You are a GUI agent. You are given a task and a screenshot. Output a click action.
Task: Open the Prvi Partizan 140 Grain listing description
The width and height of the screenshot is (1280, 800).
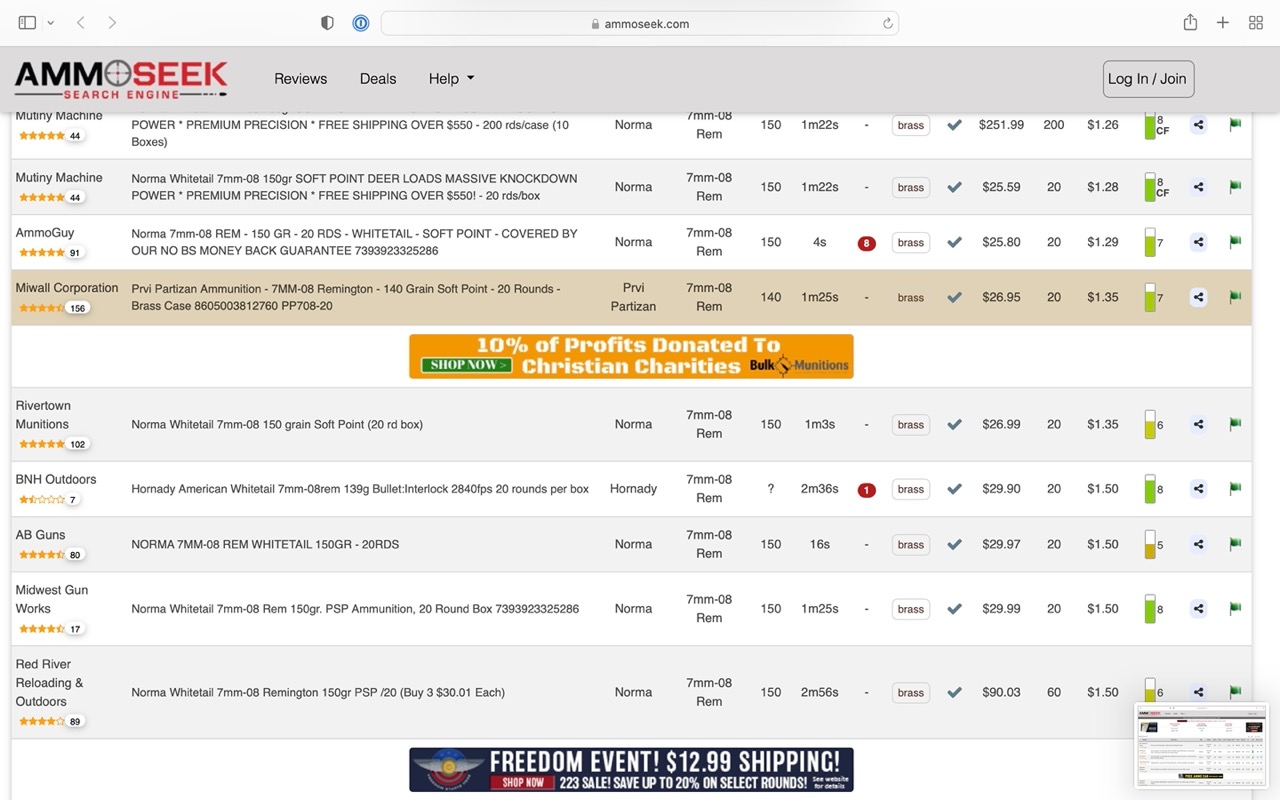[x=346, y=297]
